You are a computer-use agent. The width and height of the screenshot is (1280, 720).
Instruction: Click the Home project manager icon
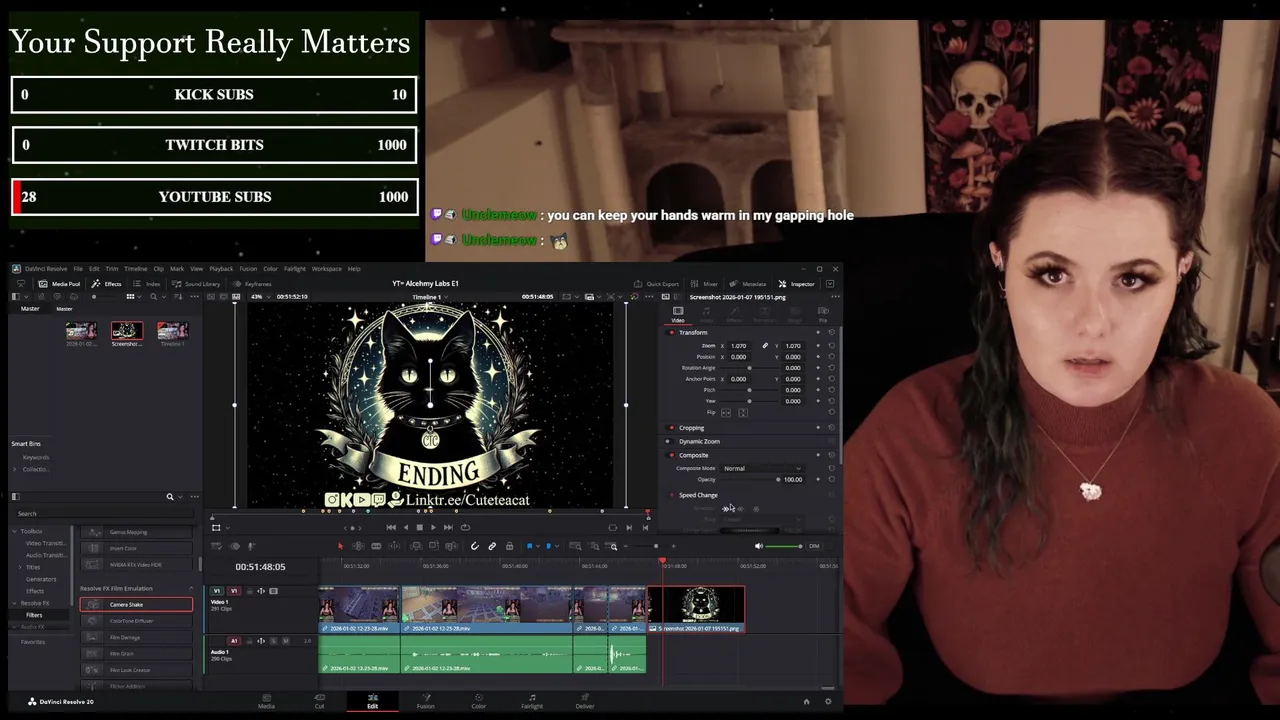pos(807,701)
